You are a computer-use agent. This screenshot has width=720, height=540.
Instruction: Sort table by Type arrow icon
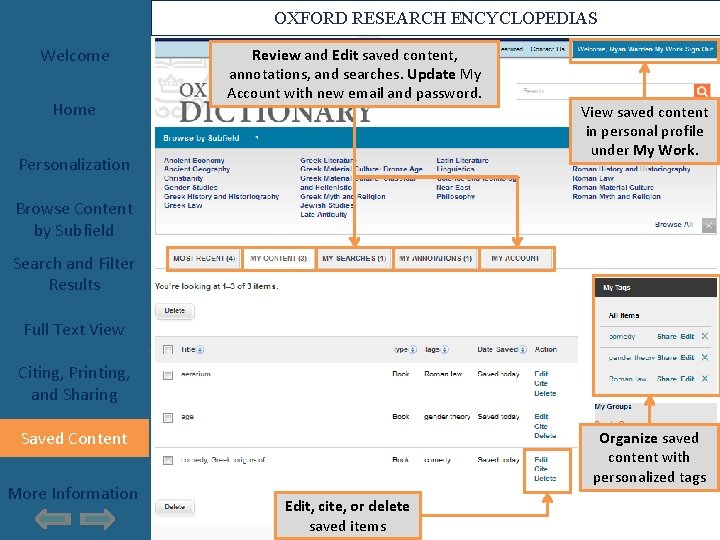[413, 350]
